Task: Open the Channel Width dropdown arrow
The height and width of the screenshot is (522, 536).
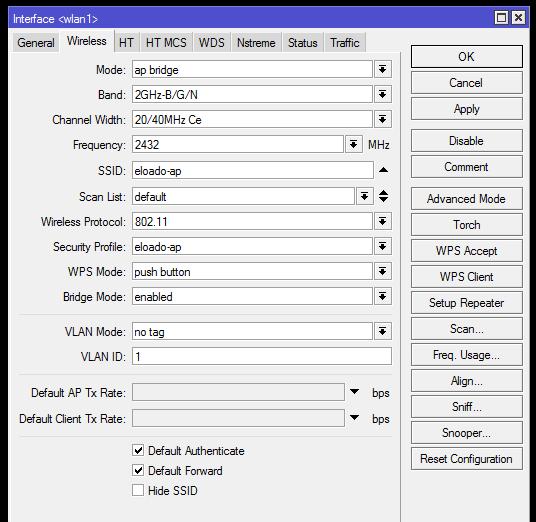Action: click(383, 119)
